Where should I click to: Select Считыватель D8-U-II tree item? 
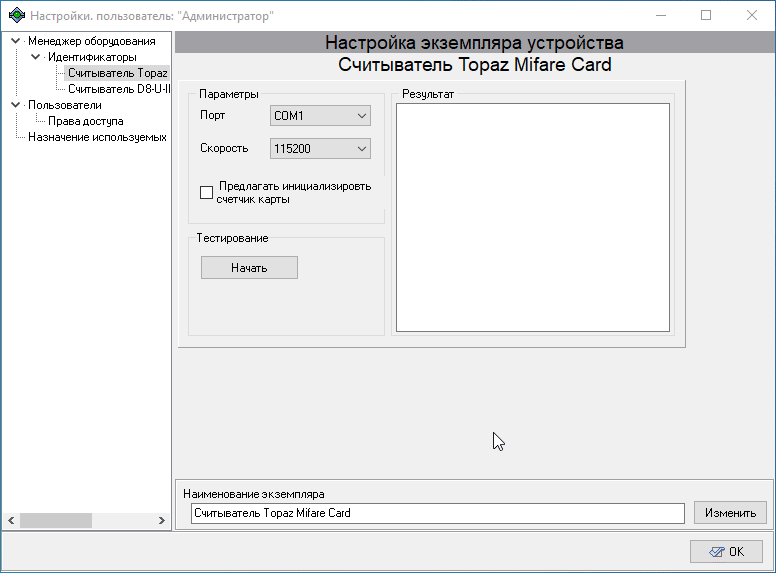pos(119,89)
